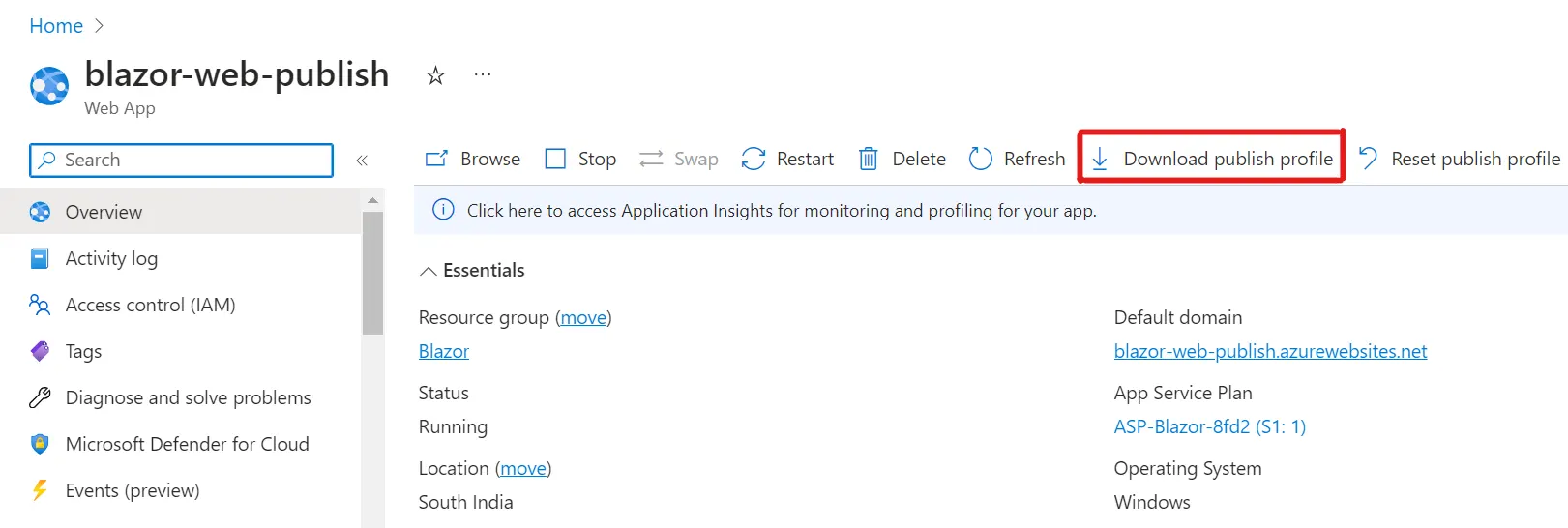Click the Diagnose wrench icon
The image size is (1568, 528).
click(40, 397)
